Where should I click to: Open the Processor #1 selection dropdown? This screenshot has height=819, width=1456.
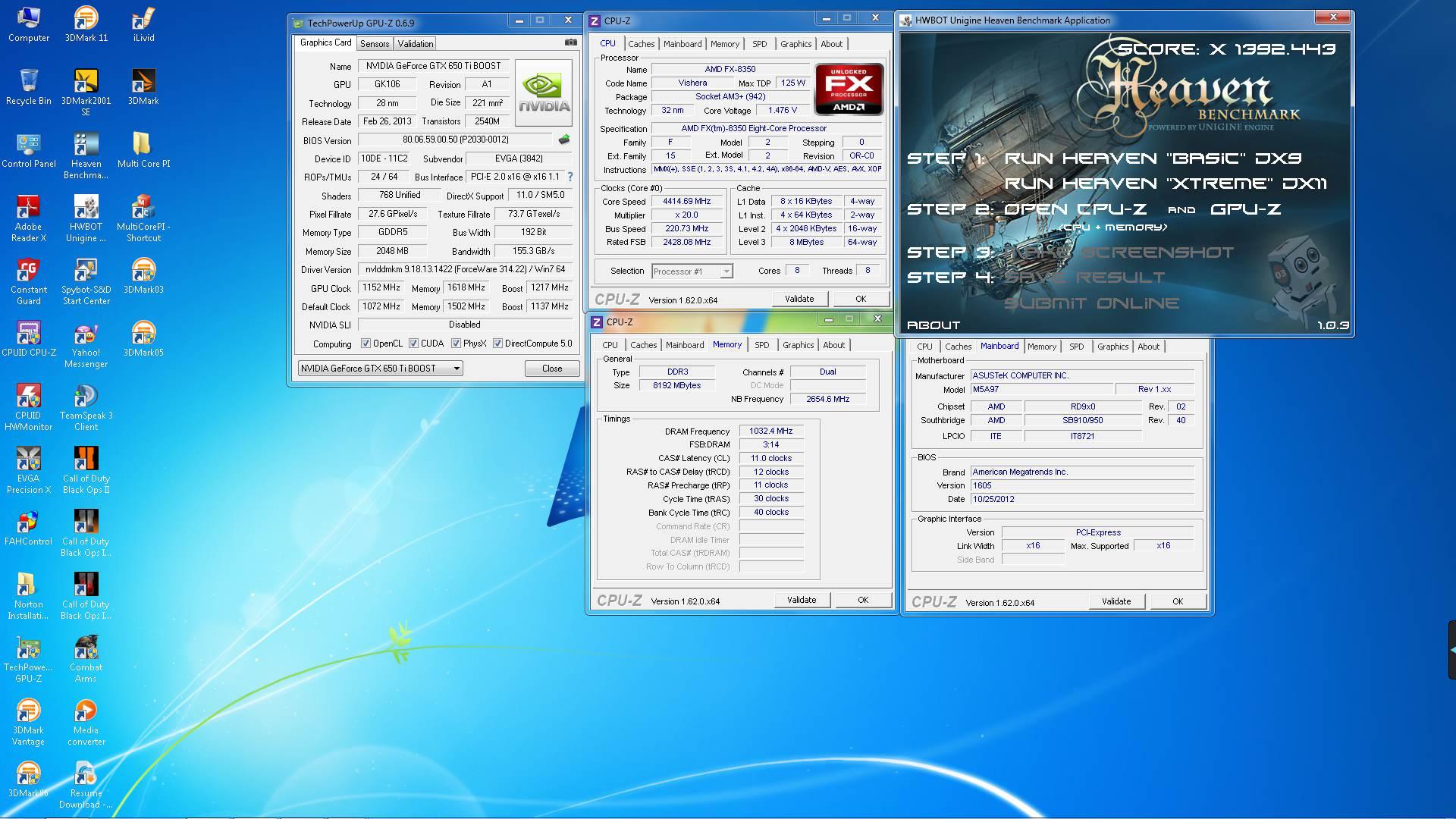[692, 271]
